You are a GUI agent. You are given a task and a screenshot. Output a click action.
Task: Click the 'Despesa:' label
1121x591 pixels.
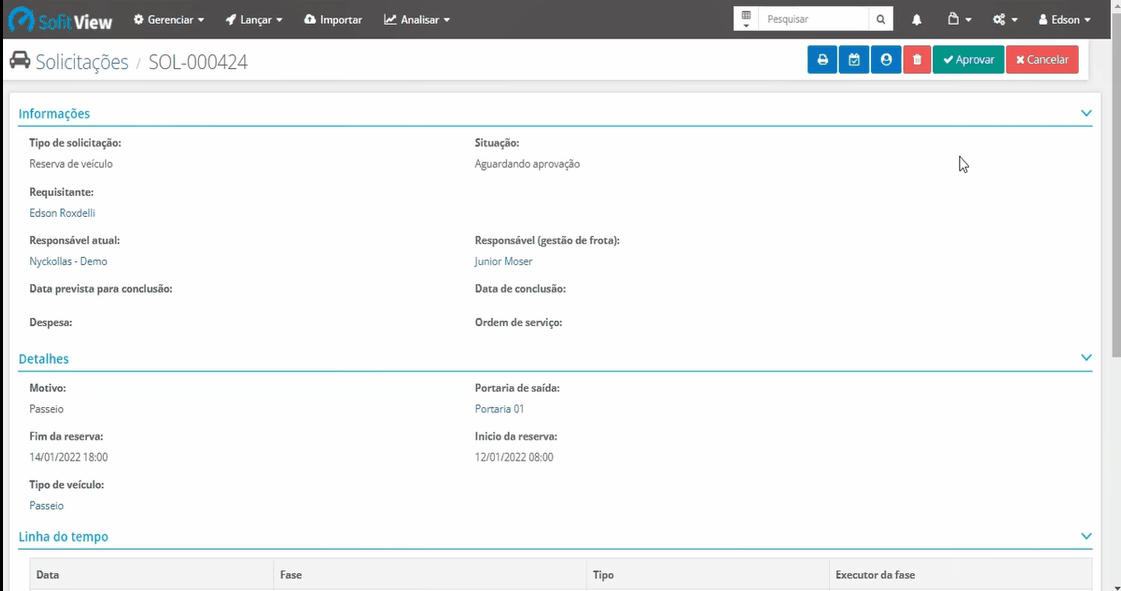pyautogui.click(x=51, y=322)
